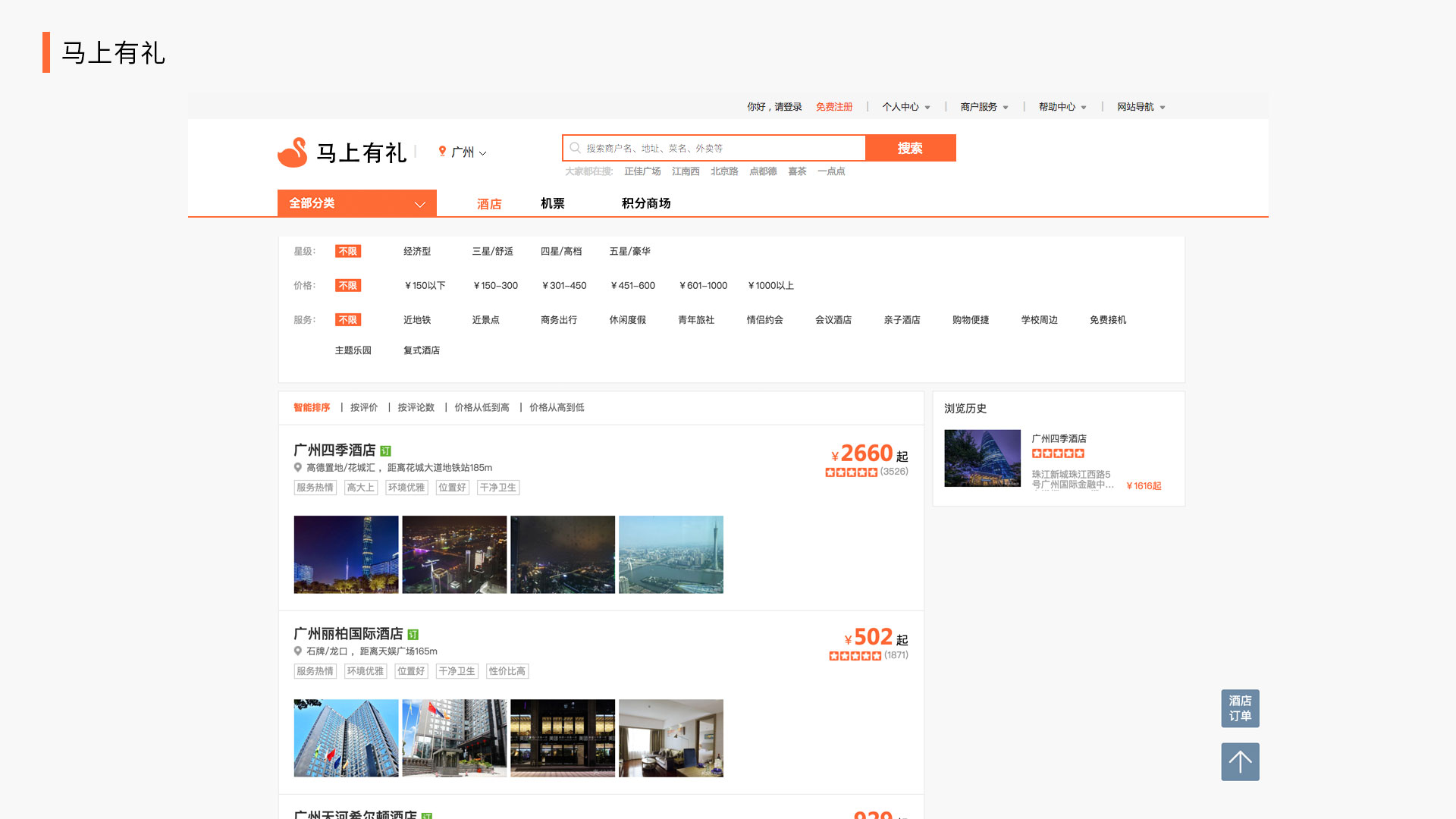The image size is (1456, 819).
Task: Open the 网站导航 dropdown
Action: tap(1141, 107)
